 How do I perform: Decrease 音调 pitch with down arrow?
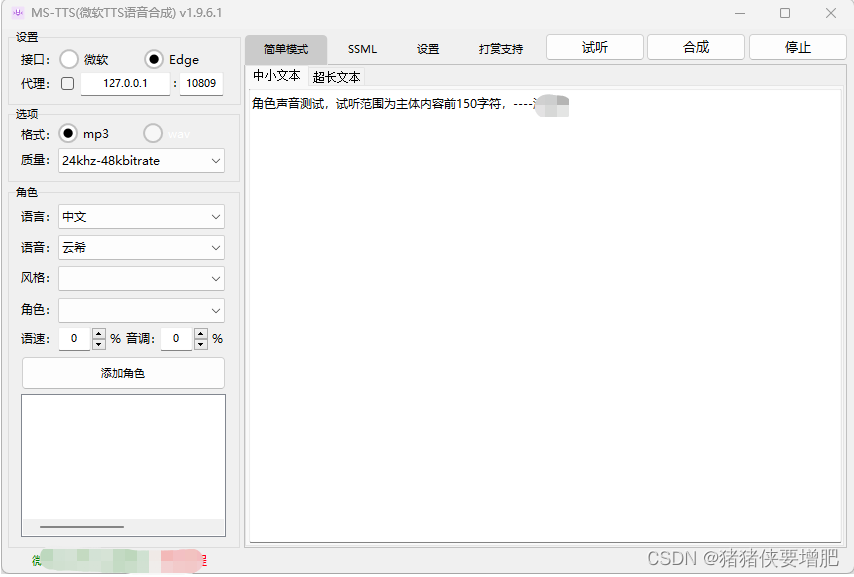pyautogui.click(x=201, y=344)
